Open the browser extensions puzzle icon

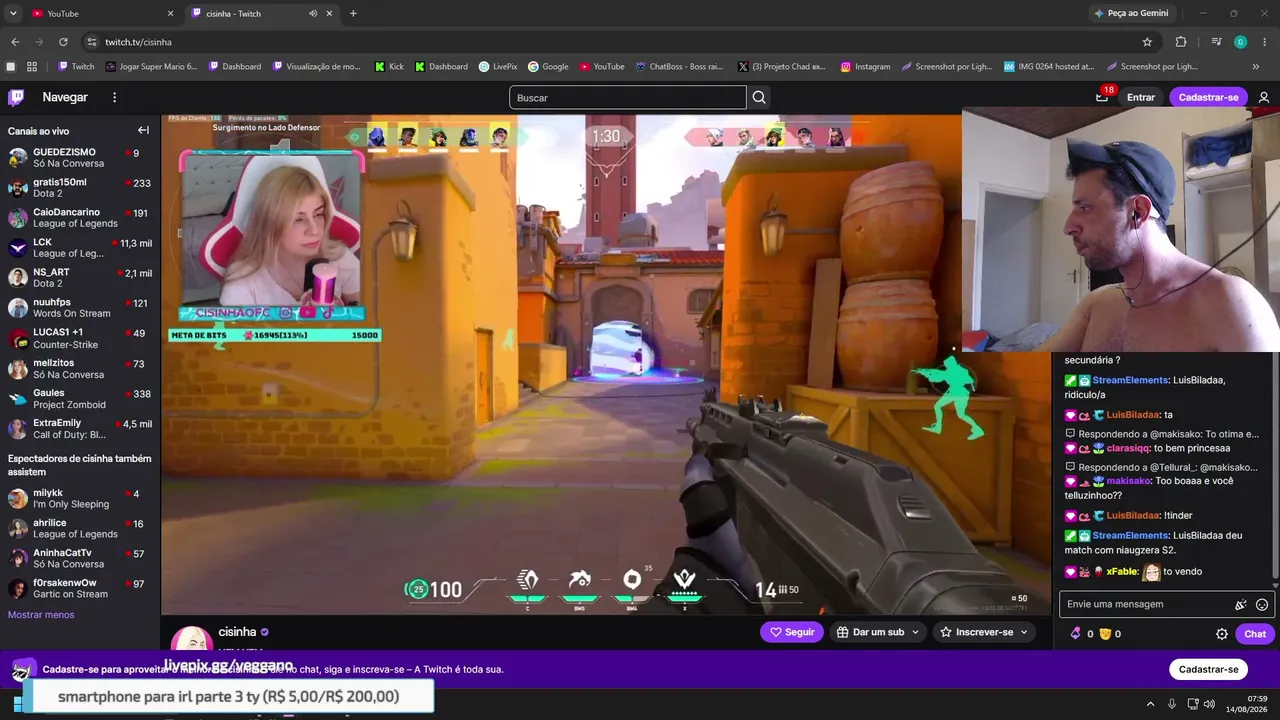[1181, 42]
